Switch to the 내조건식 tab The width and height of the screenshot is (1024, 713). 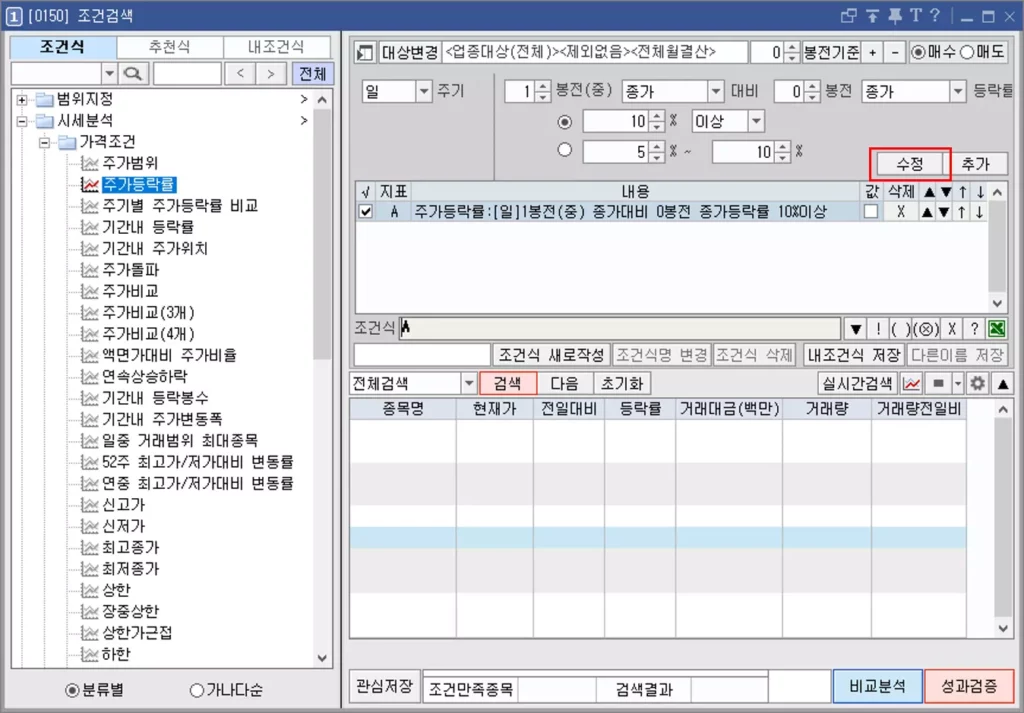[276, 47]
